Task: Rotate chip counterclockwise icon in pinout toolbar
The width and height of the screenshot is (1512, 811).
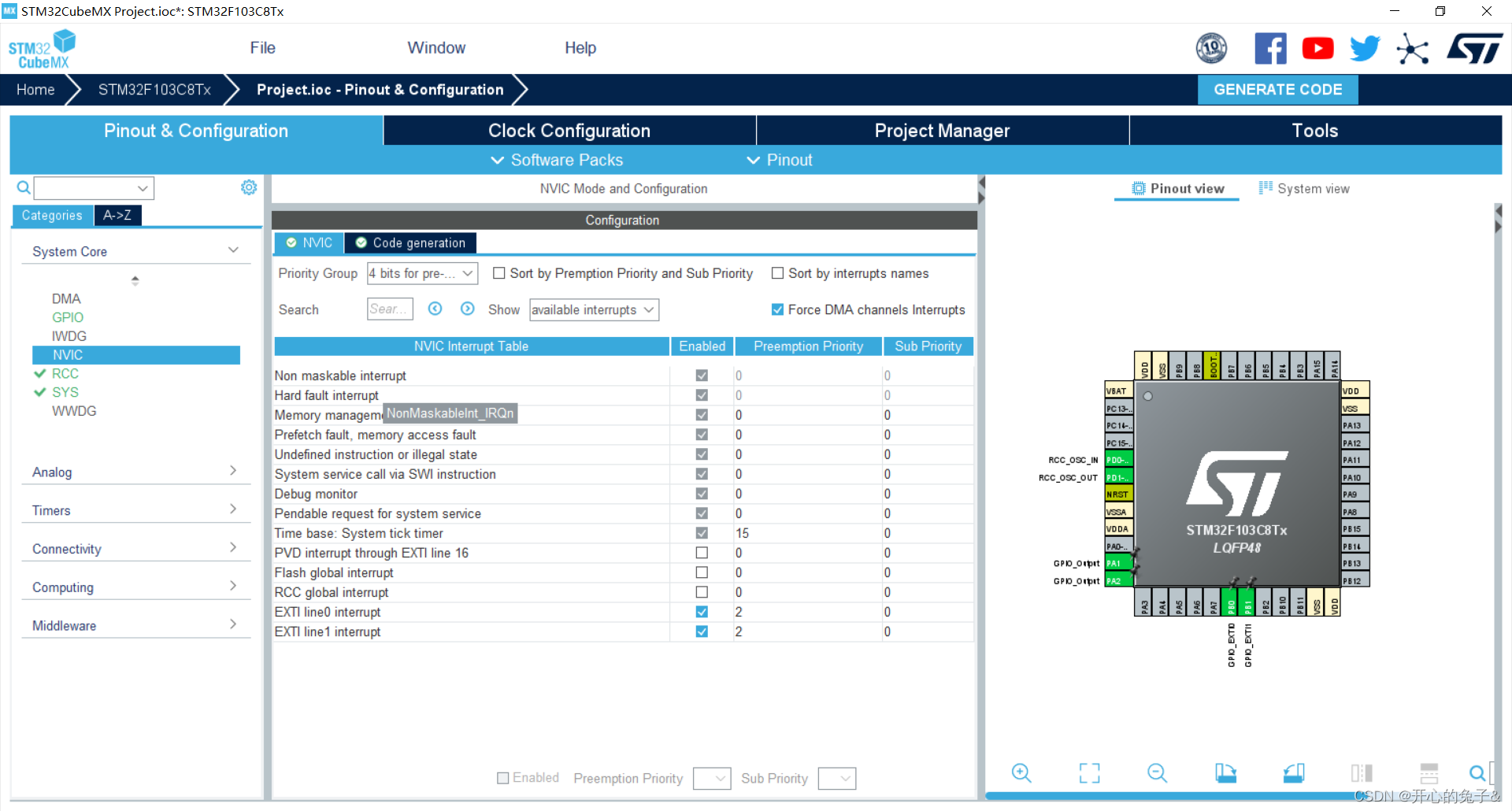Action: click(x=1294, y=773)
